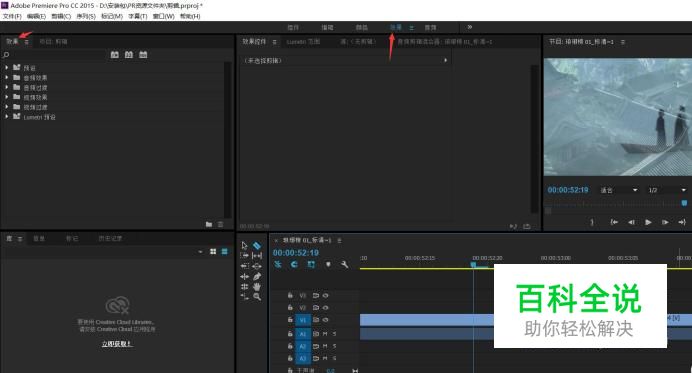Click the timeline timecode 00:00:52:19

point(296,253)
